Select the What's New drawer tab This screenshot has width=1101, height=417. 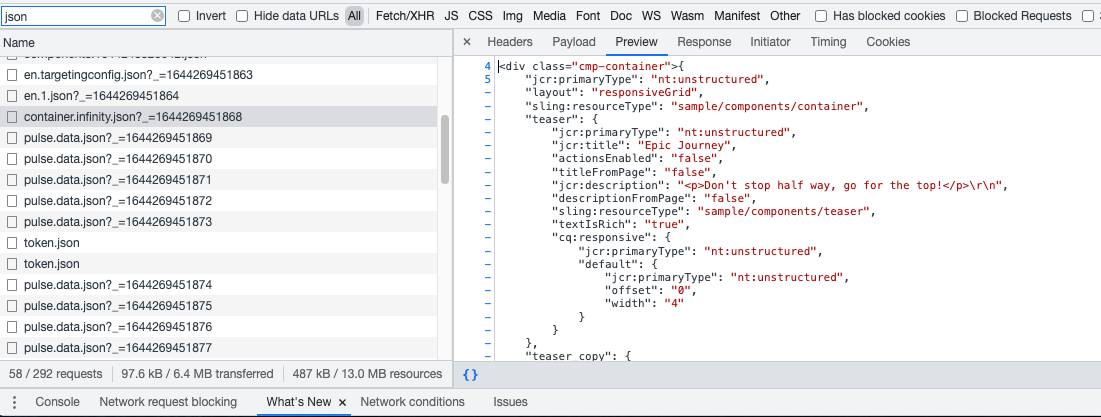pos(298,402)
